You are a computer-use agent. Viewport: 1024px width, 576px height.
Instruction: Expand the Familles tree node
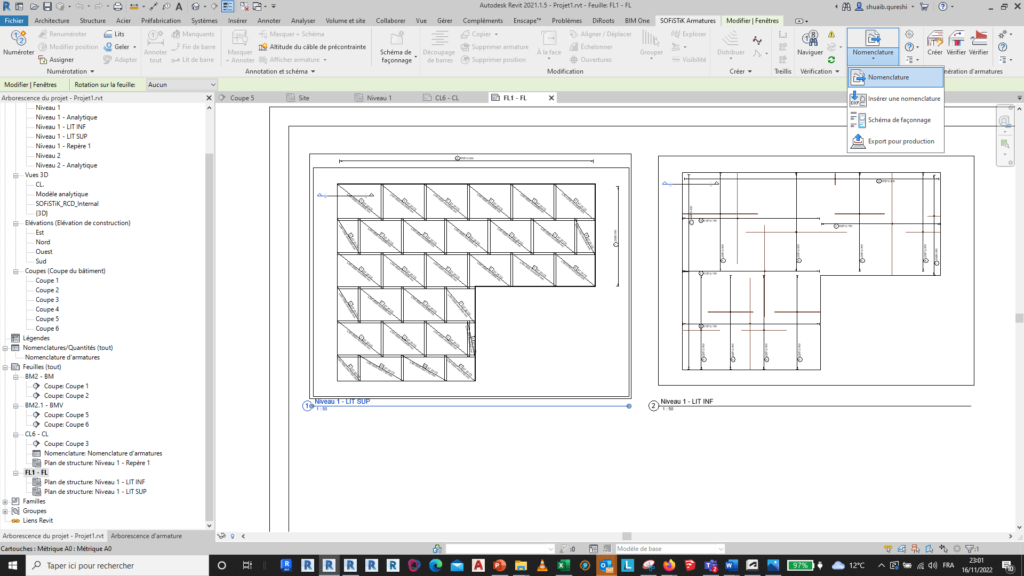[x=6, y=501]
